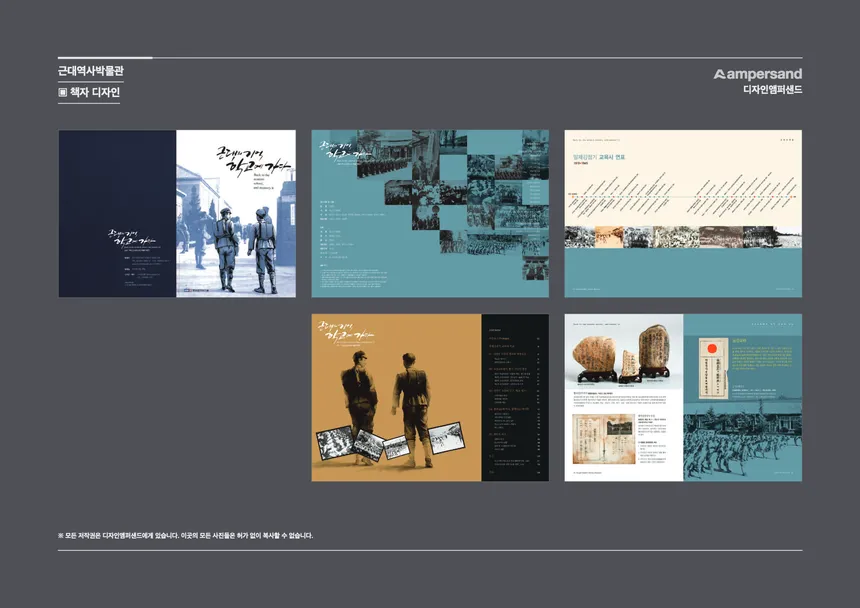Click the photo strip beneath the timeline

click(x=683, y=237)
